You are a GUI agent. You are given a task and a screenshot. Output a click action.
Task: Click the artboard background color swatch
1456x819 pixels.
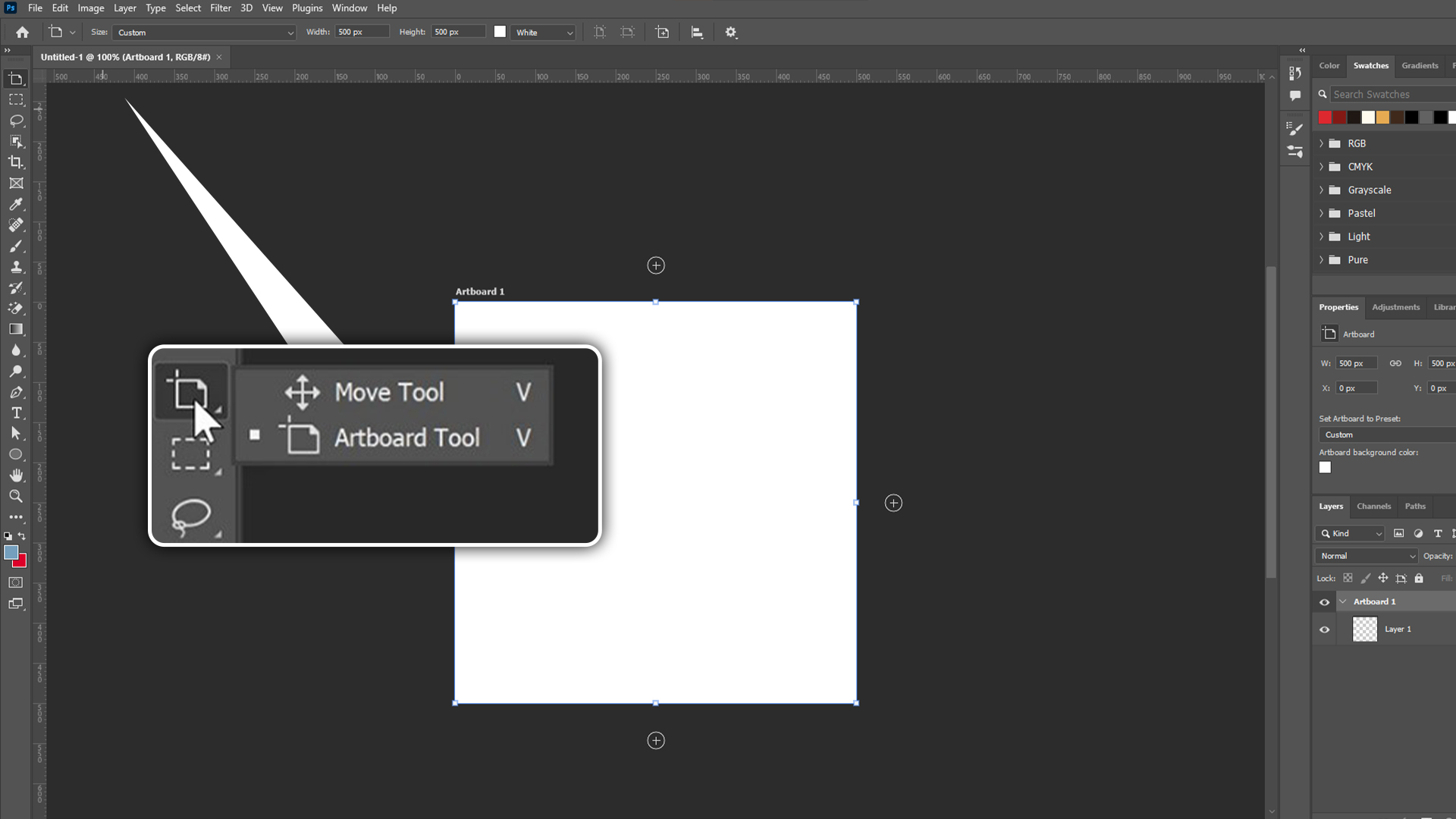(1325, 468)
